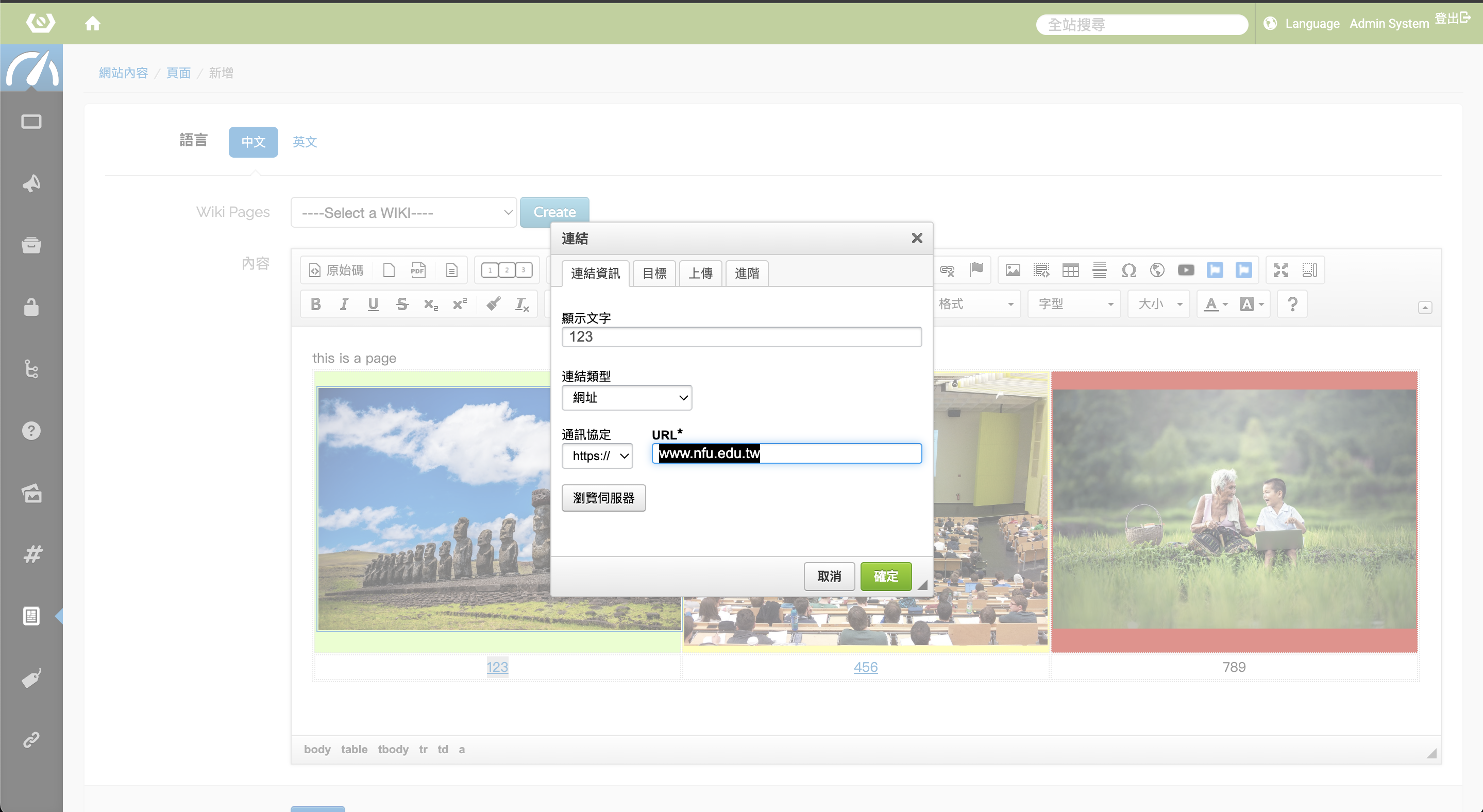This screenshot has width=1483, height=812.
Task: Toggle the 原始碼 source view
Action: click(x=337, y=270)
